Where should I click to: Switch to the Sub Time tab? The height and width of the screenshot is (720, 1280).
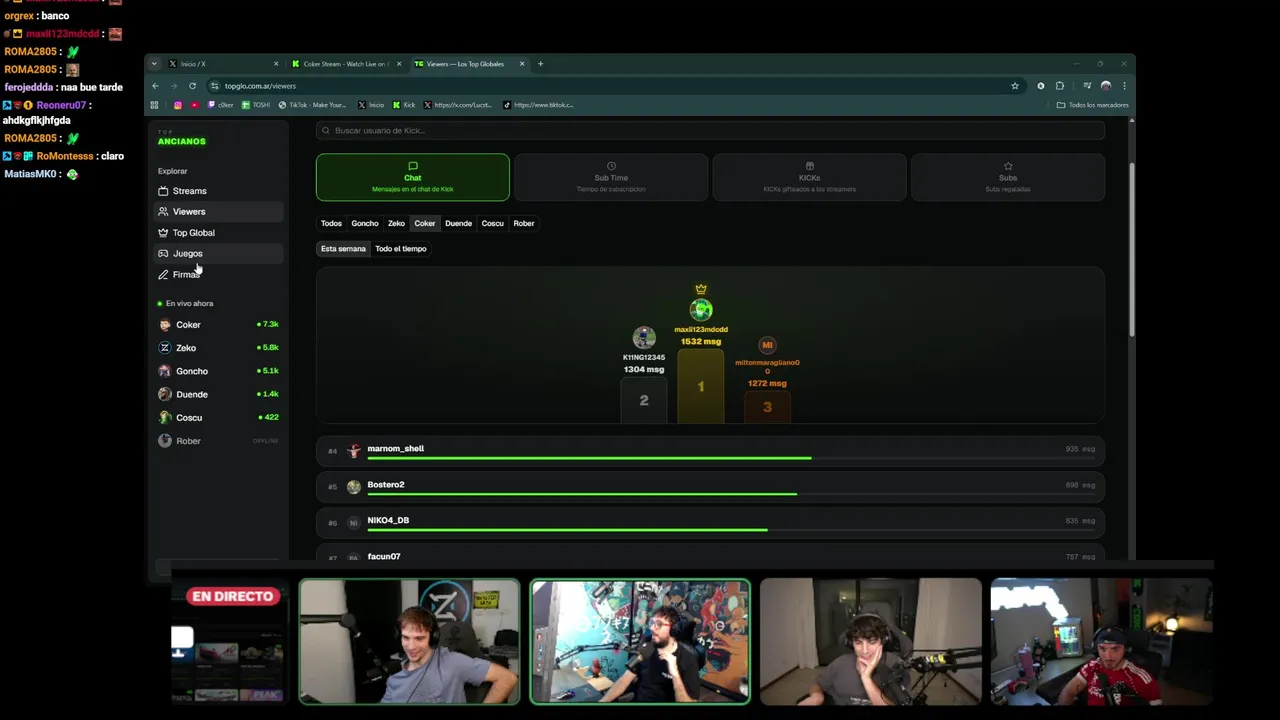pyautogui.click(x=611, y=177)
